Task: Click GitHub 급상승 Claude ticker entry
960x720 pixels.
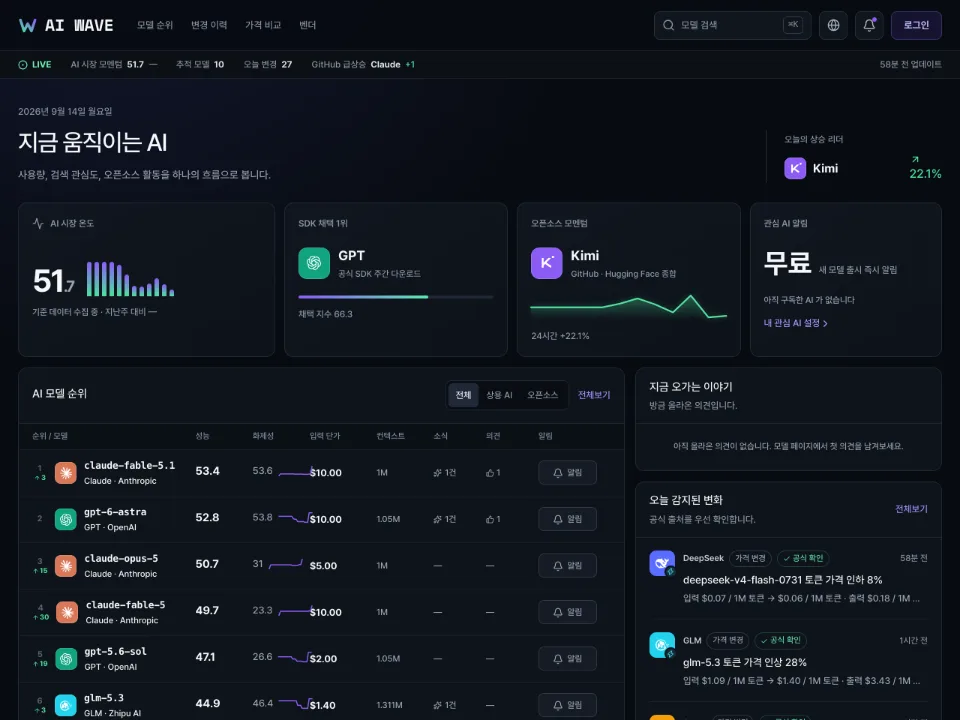Action: click(x=363, y=64)
